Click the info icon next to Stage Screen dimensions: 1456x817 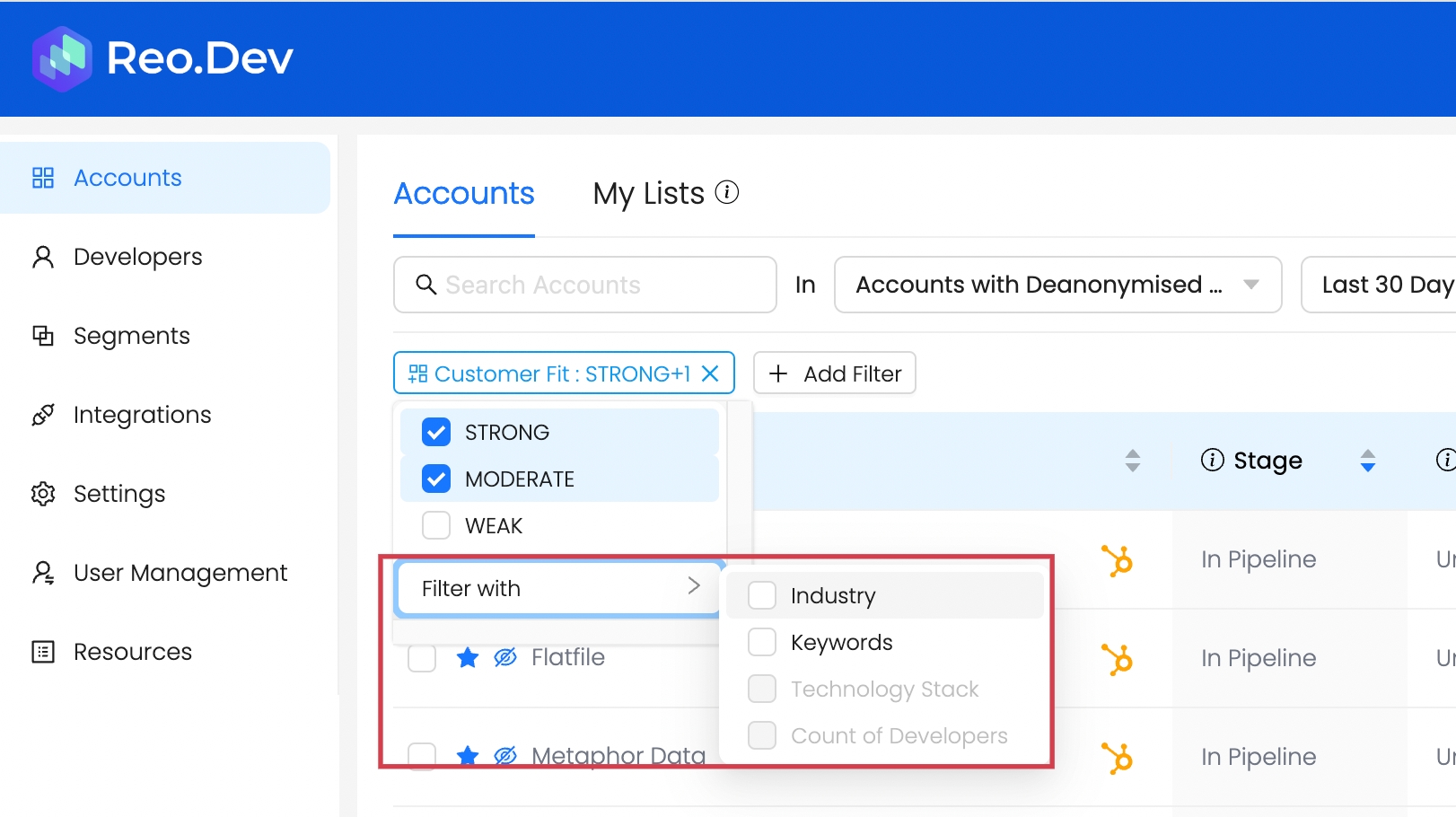point(1212,461)
